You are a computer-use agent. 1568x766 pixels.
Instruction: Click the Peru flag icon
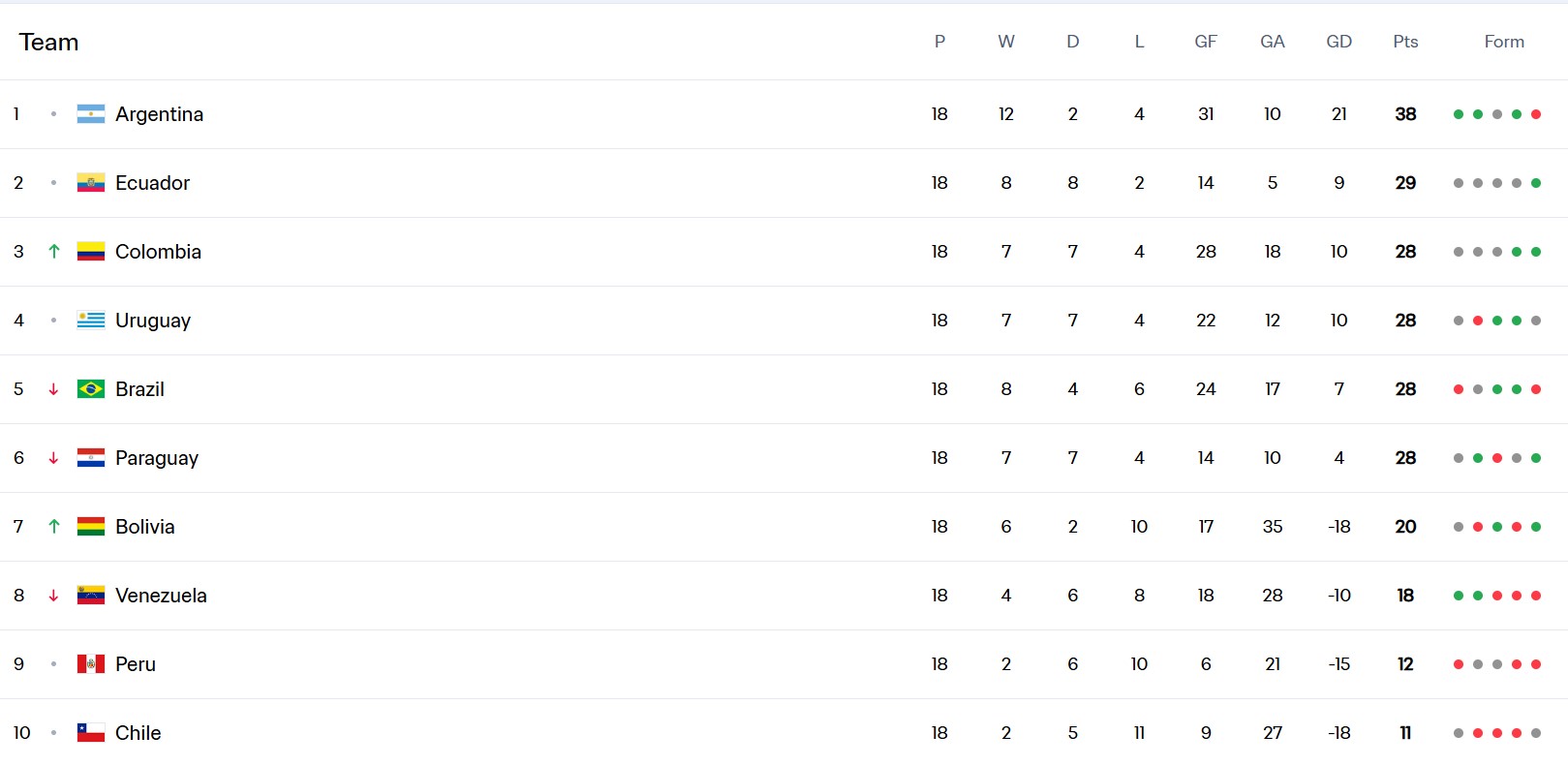91,664
